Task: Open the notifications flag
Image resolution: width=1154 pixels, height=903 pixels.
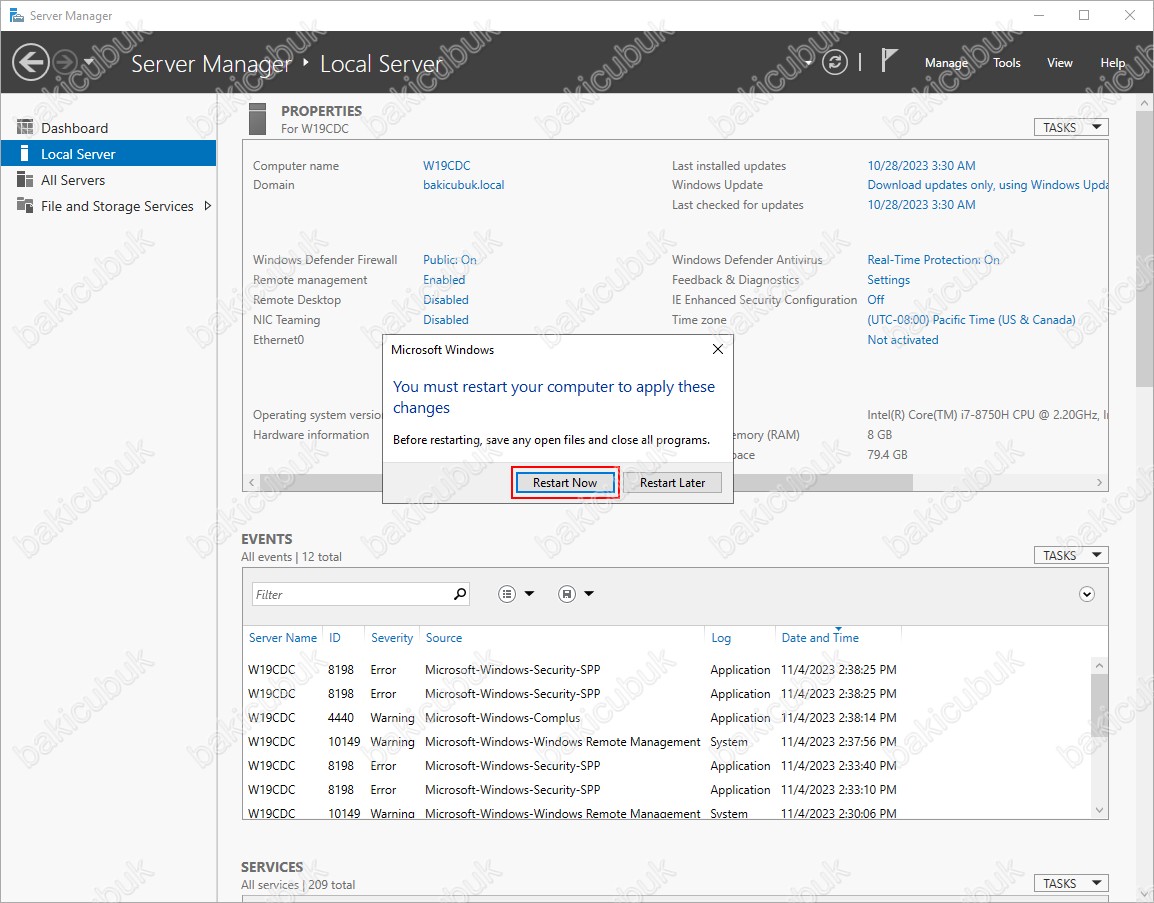Action: point(889,60)
